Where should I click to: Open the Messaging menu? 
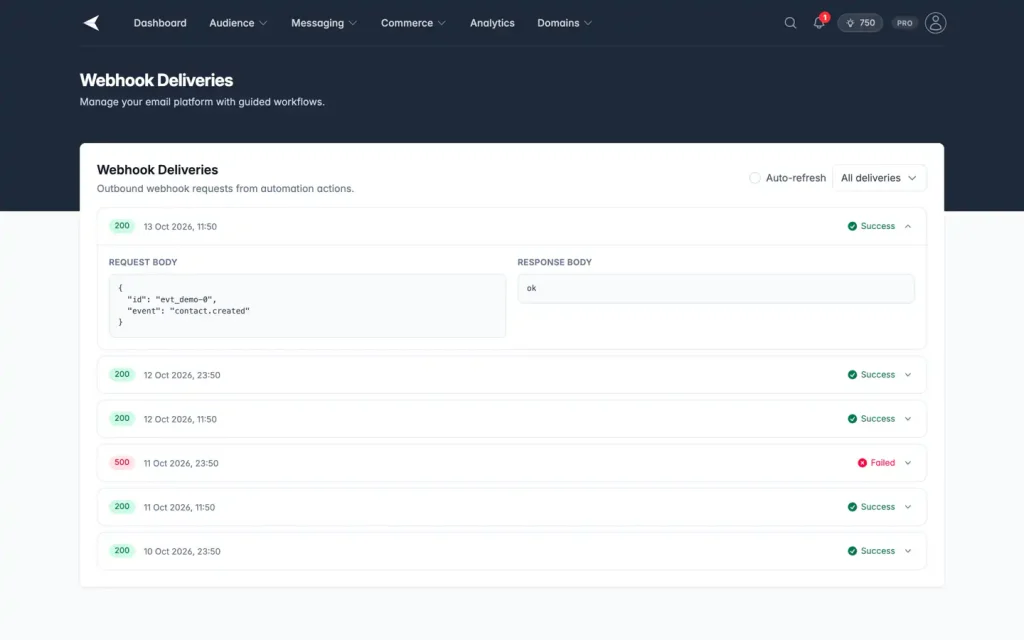pos(324,23)
